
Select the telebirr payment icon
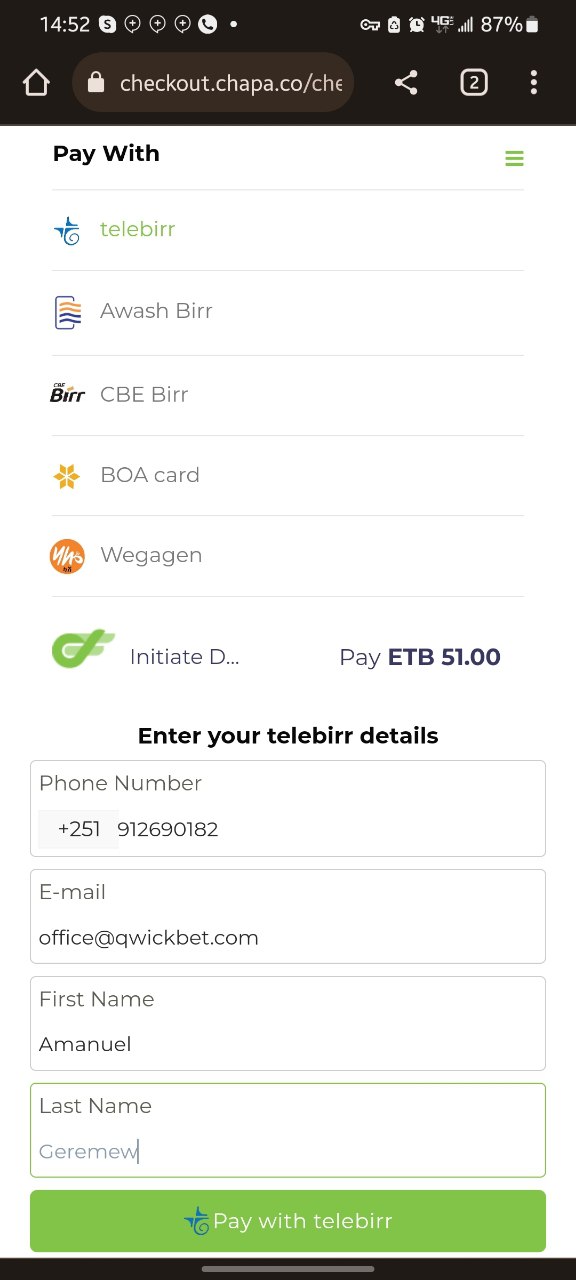[x=67, y=229]
